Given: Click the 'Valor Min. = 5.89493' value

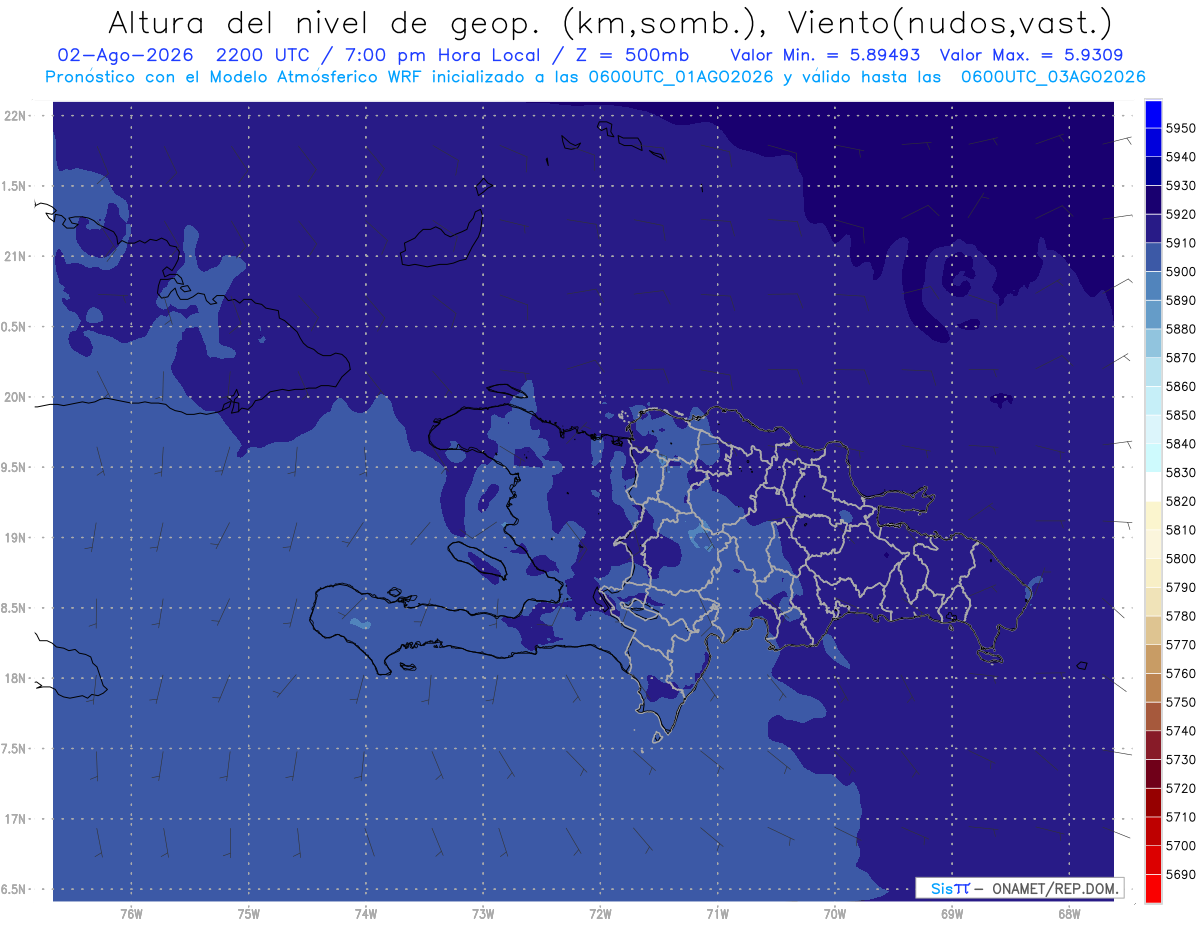Looking at the screenshot, I should 825,55.
